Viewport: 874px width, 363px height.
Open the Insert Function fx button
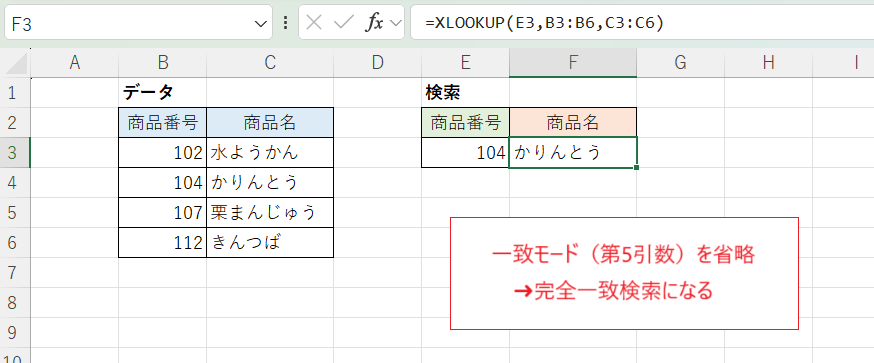(x=374, y=23)
